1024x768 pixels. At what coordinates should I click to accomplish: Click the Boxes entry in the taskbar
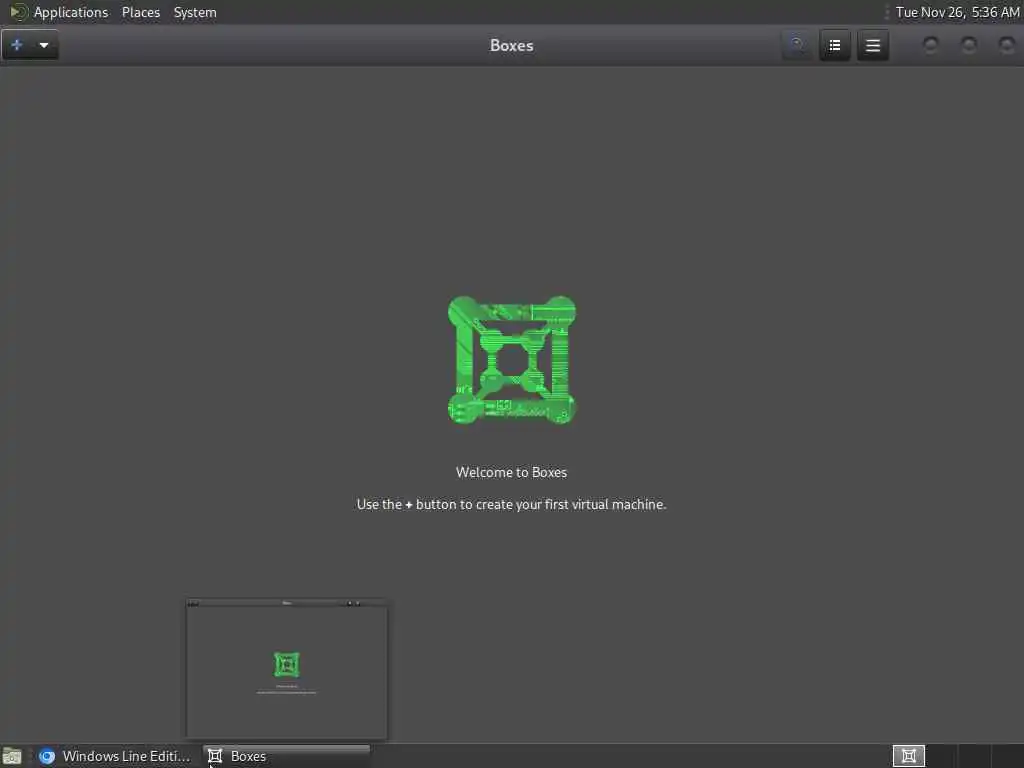click(286, 756)
